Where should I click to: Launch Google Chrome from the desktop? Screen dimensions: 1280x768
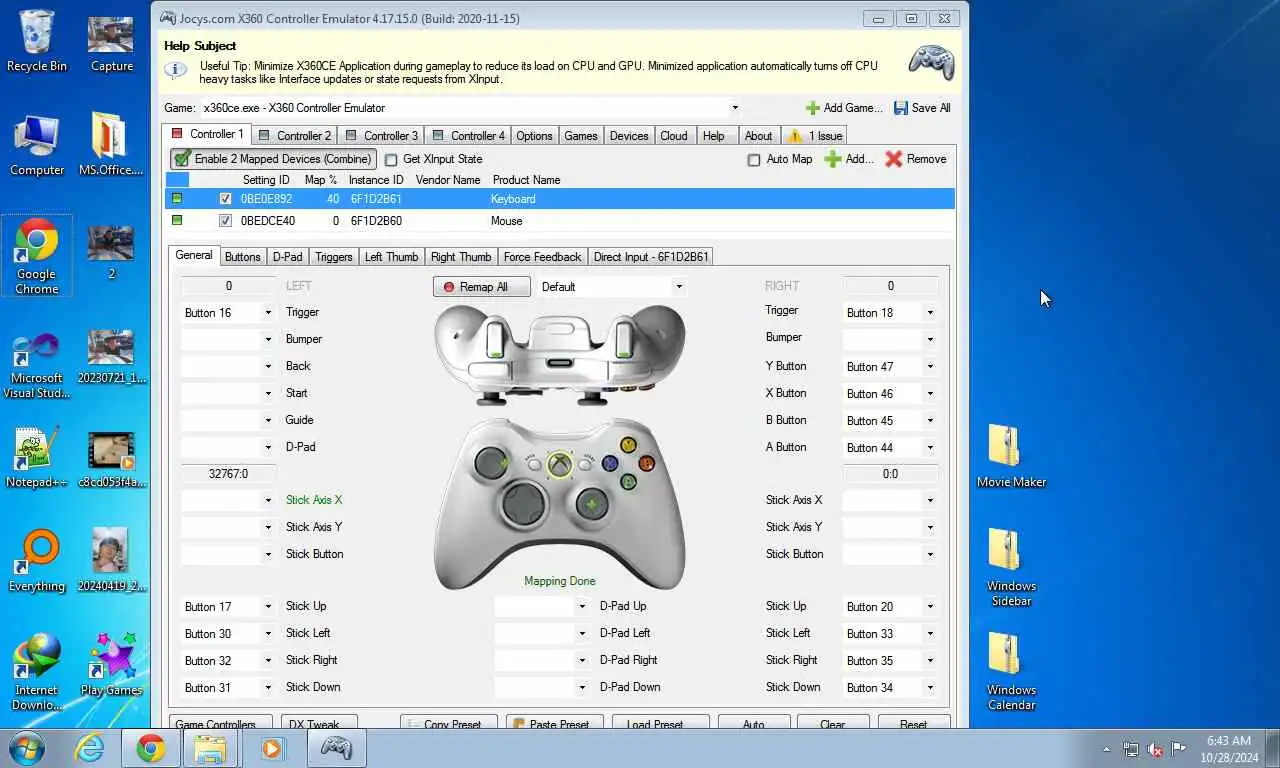pos(37,256)
